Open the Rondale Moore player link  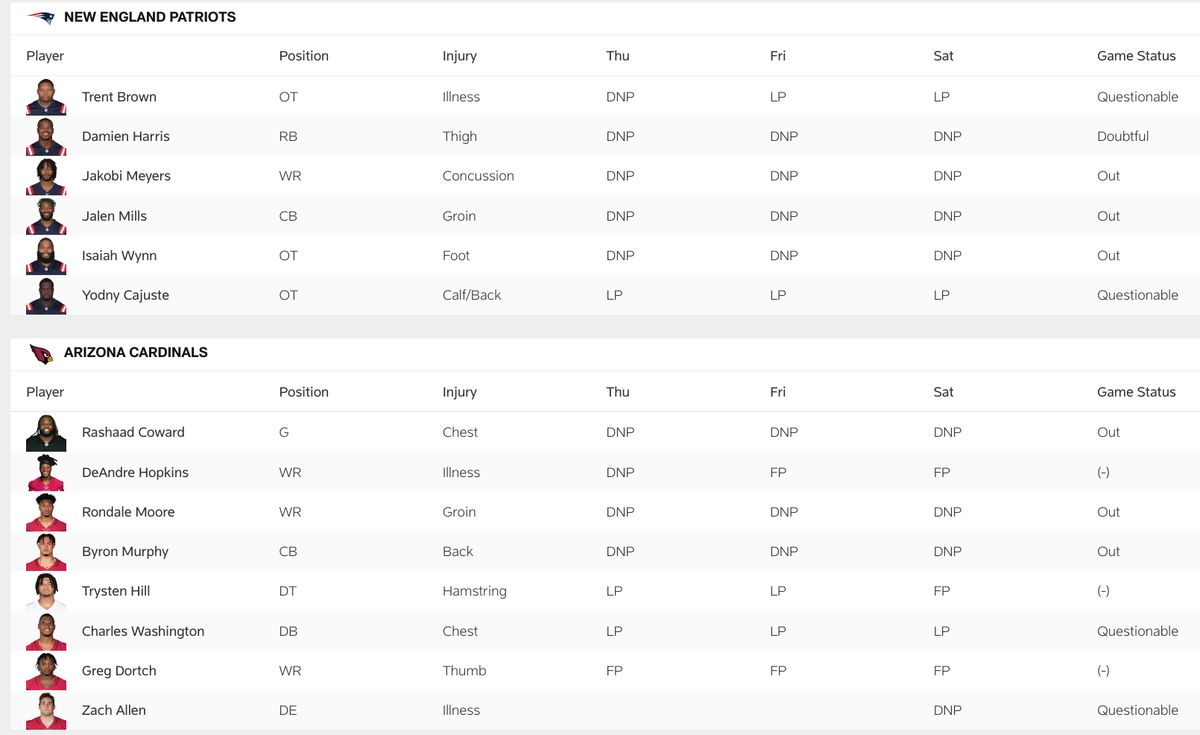128,512
